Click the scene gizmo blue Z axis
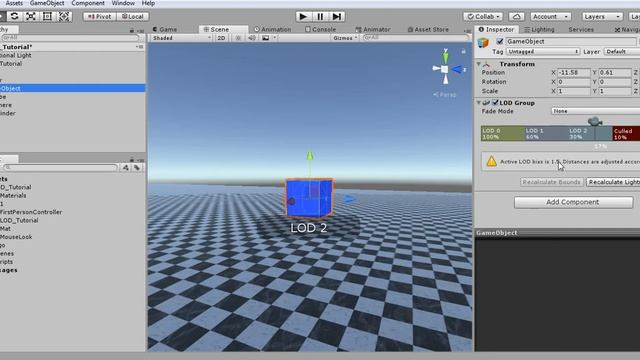This screenshot has height=360, width=640. (x=458, y=70)
